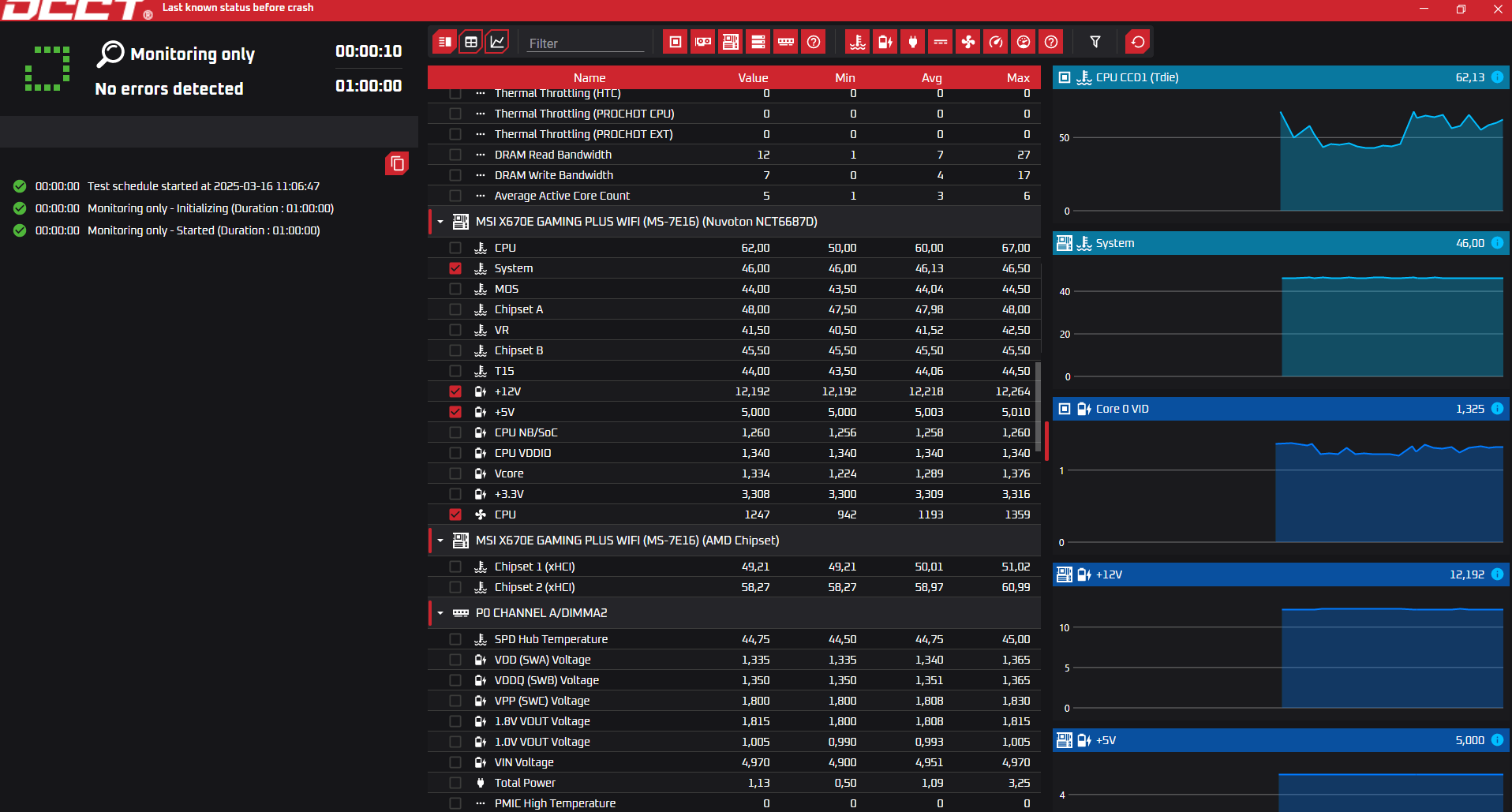
Task: Check the Total Power checkbox
Action: point(455,783)
